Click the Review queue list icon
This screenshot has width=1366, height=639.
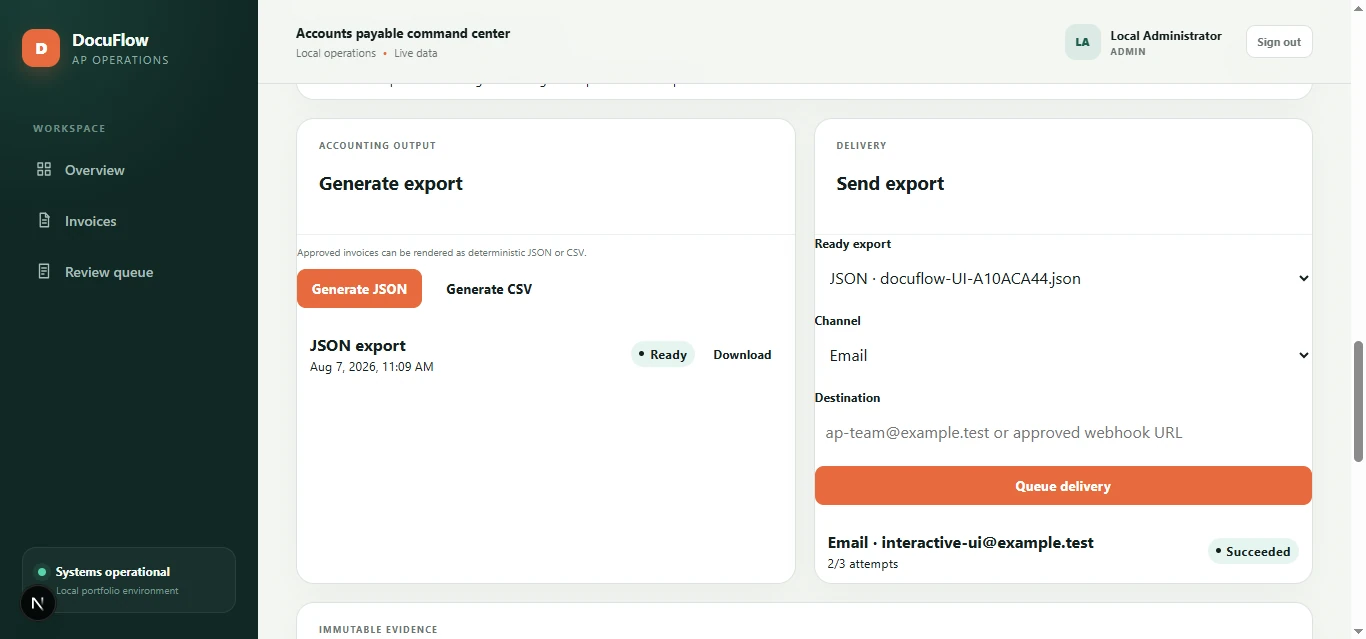(44, 272)
